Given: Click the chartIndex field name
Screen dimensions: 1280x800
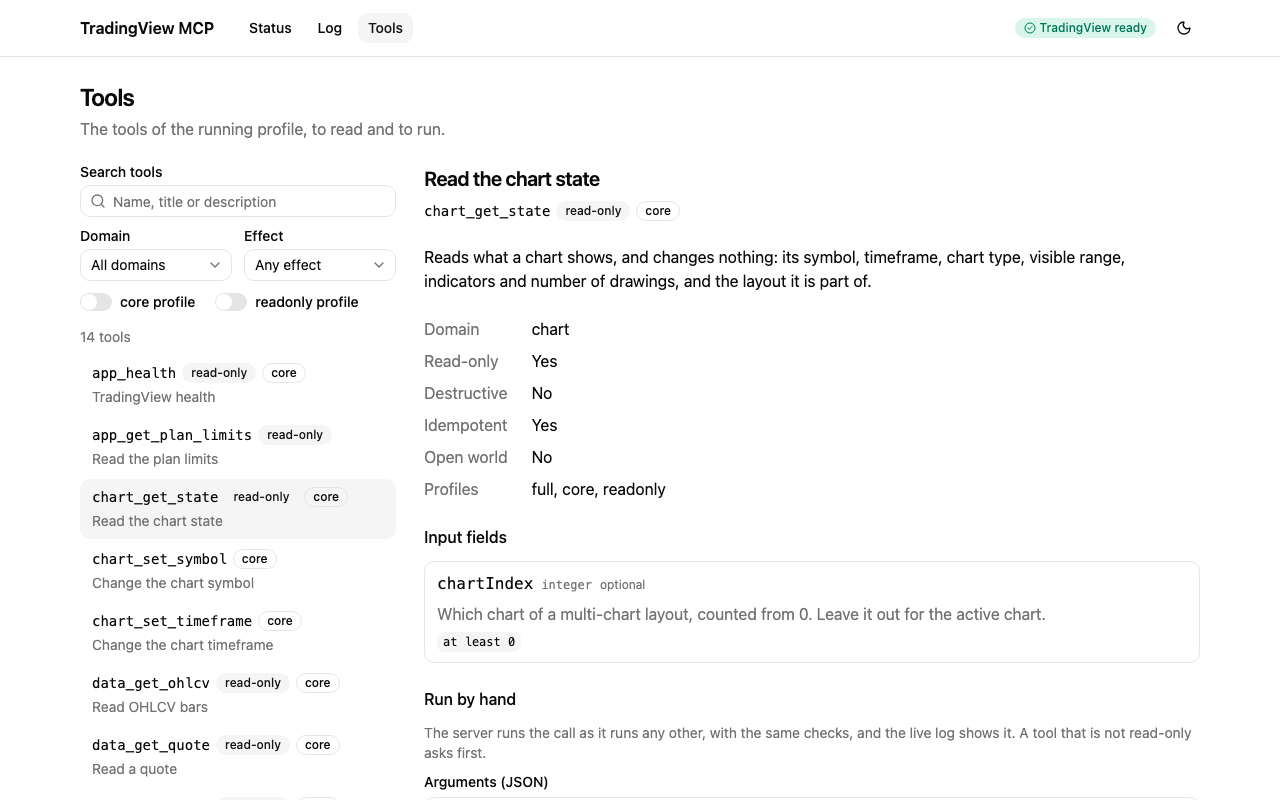Looking at the screenshot, I should tap(485, 584).
